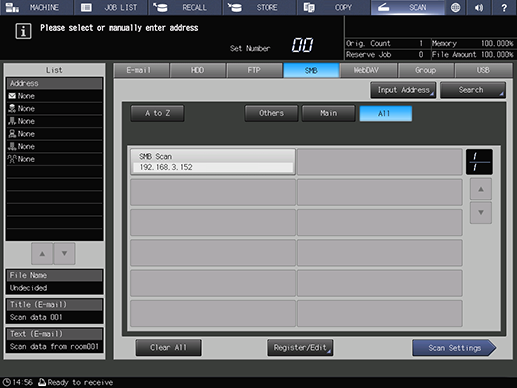
Task: Click the Address list header
Action: [x=54, y=83]
